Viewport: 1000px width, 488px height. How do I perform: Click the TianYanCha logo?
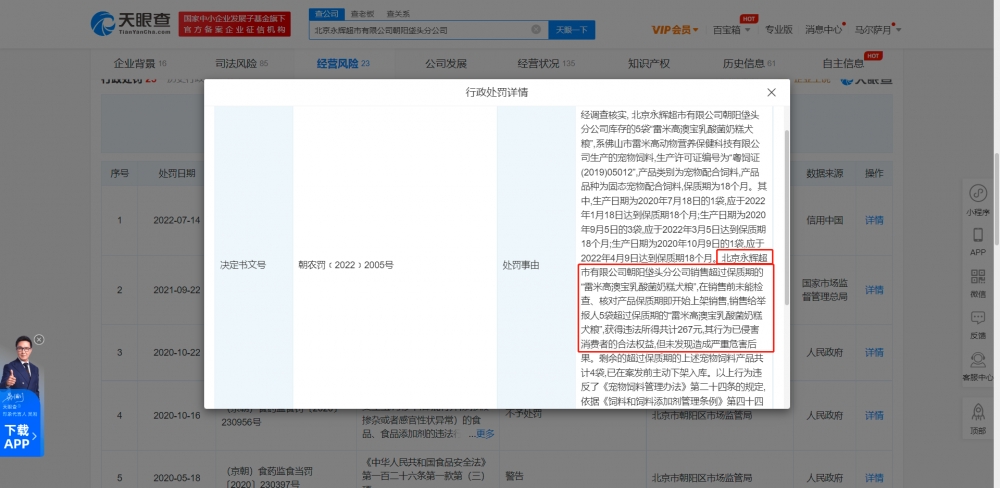131,24
